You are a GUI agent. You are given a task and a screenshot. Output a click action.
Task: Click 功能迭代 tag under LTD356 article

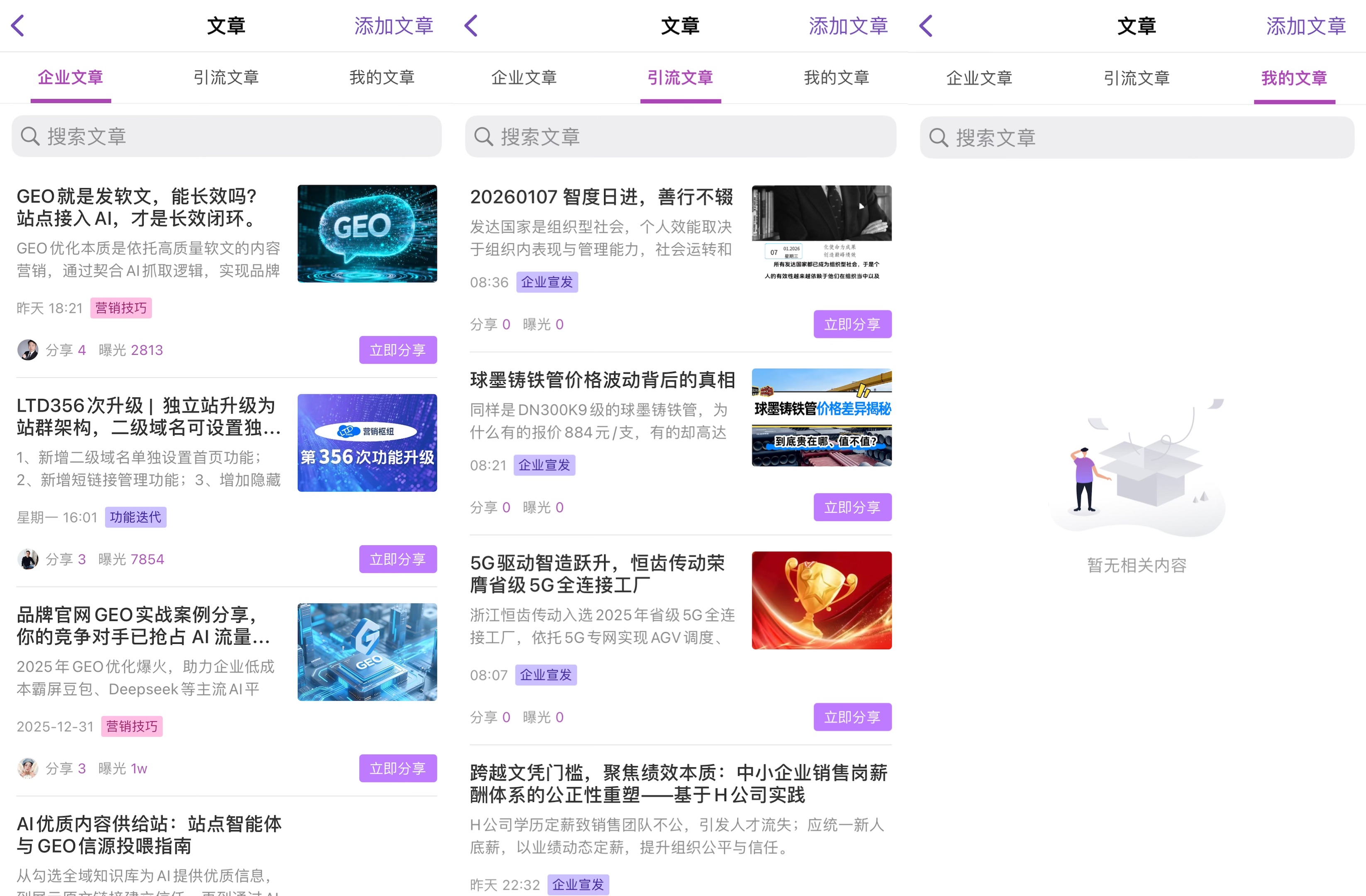click(x=135, y=517)
